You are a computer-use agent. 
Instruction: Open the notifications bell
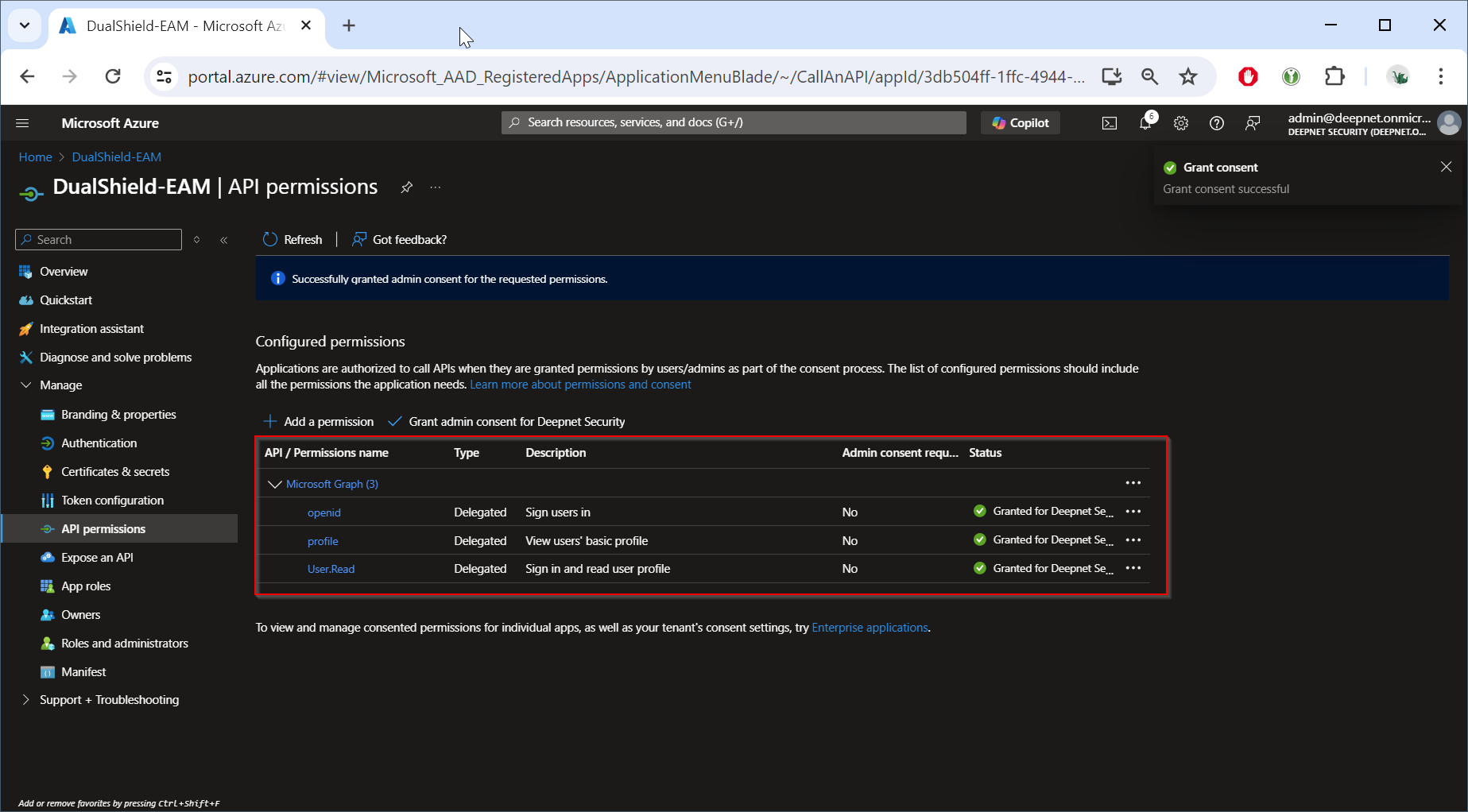(1145, 123)
